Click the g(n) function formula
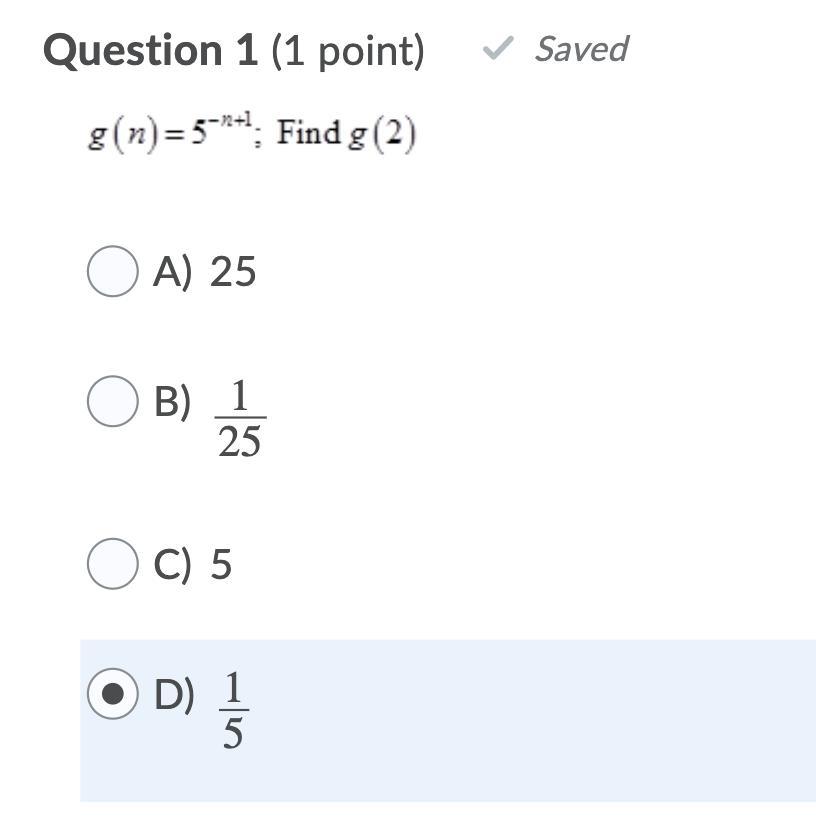 click(x=168, y=133)
